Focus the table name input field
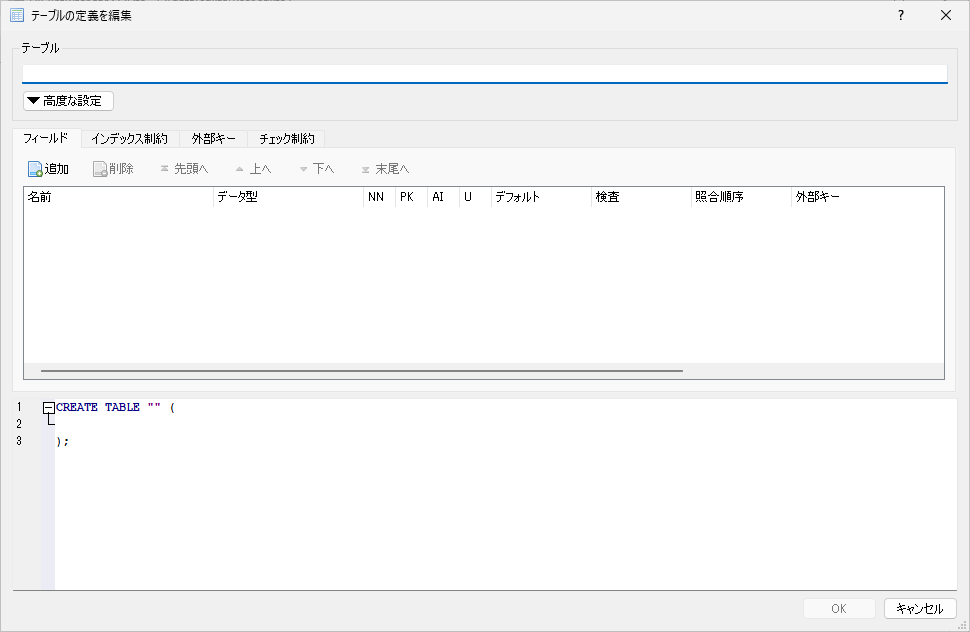Viewport: 970px width, 632px height. pyautogui.click(x=484, y=73)
